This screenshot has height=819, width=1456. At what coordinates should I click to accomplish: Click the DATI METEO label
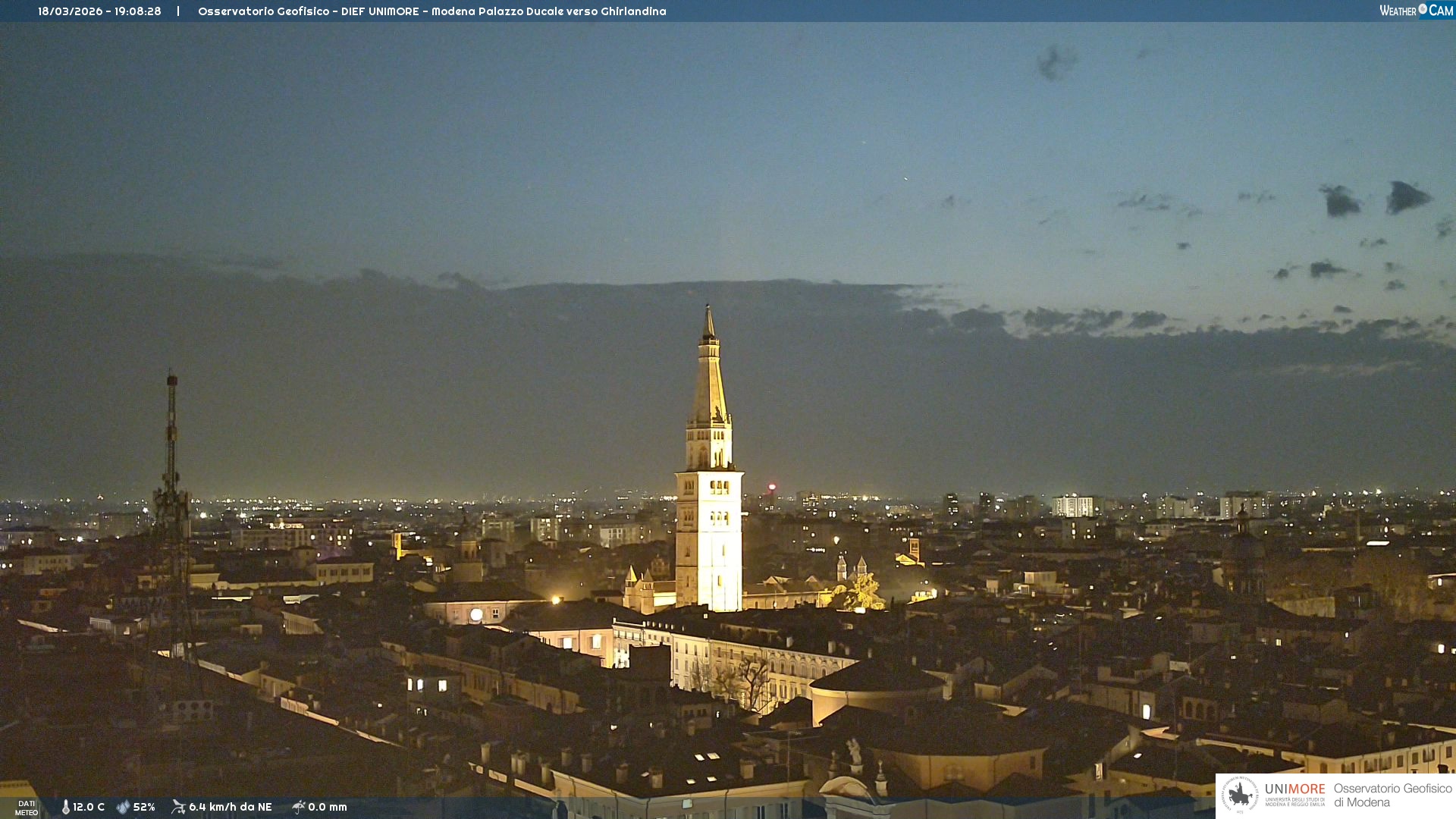click(27, 808)
